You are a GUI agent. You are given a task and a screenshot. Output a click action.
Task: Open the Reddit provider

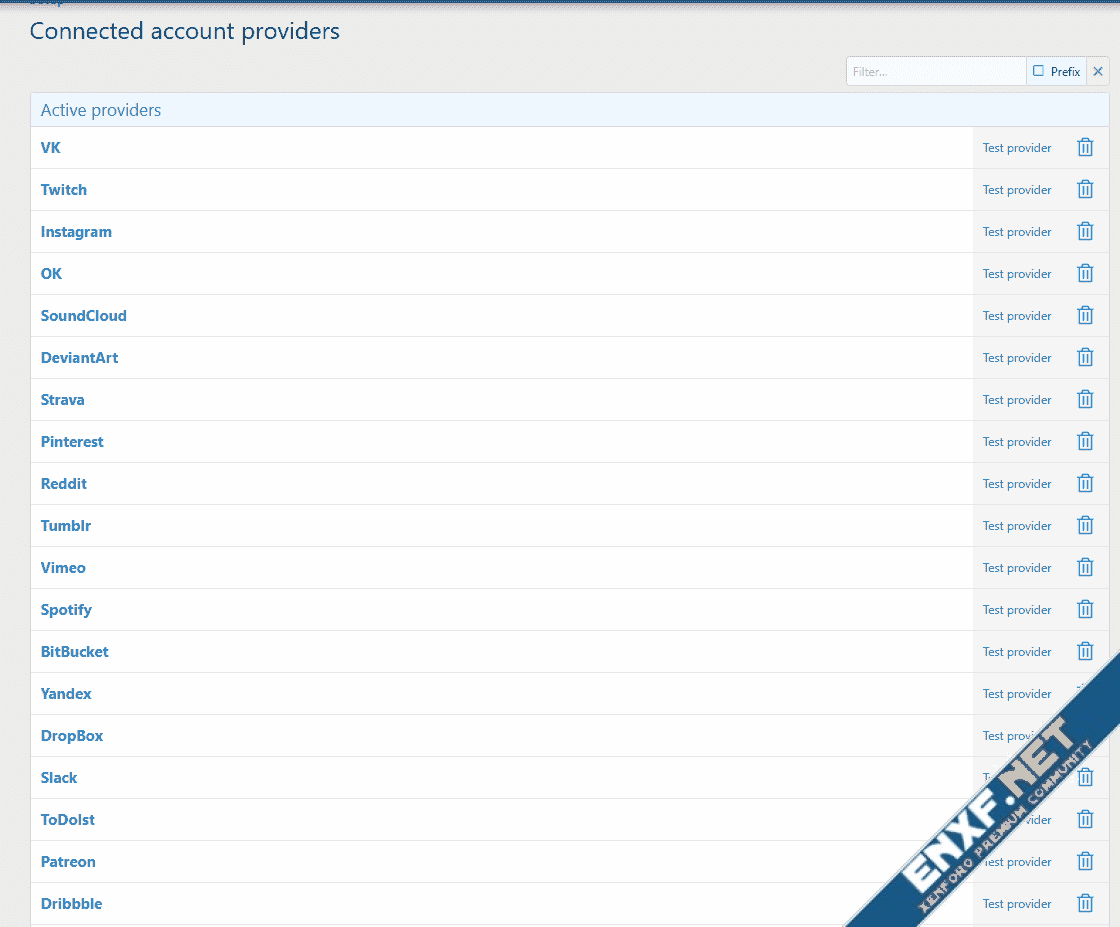64,483
